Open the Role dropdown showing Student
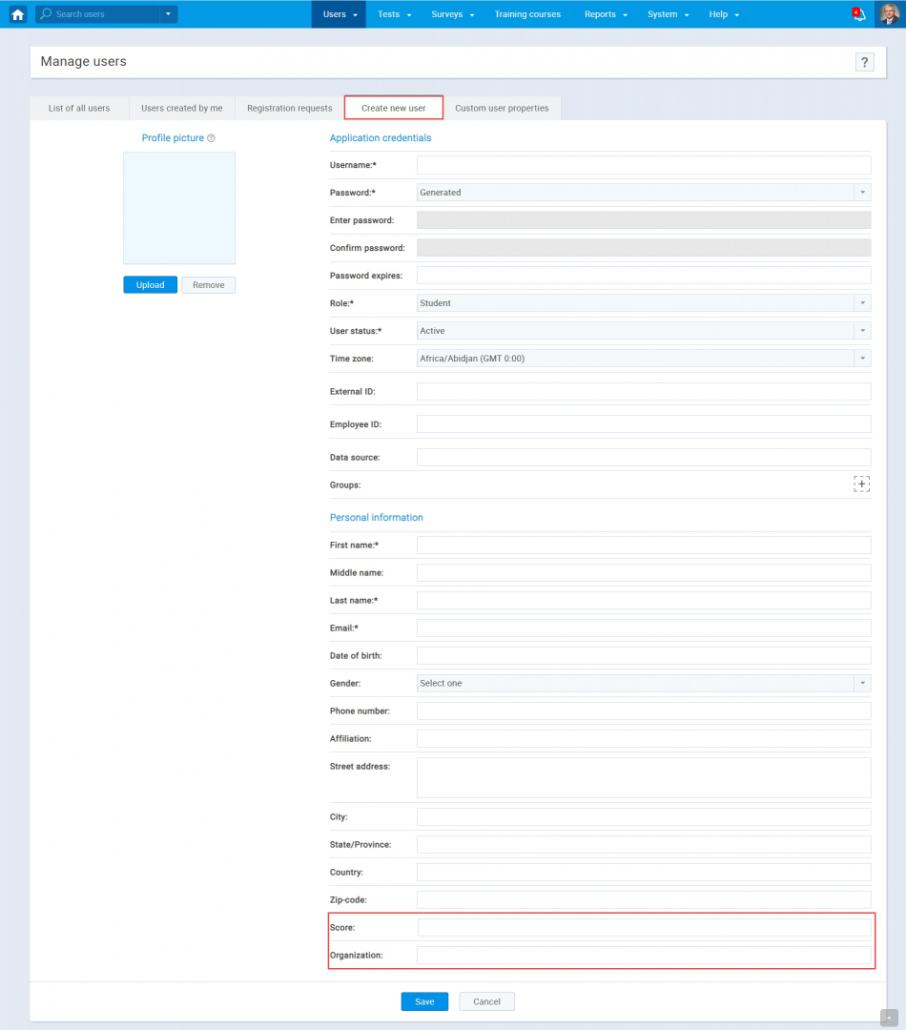The height and width of the screenshot is (1030, 906). [x=861, y=302]
